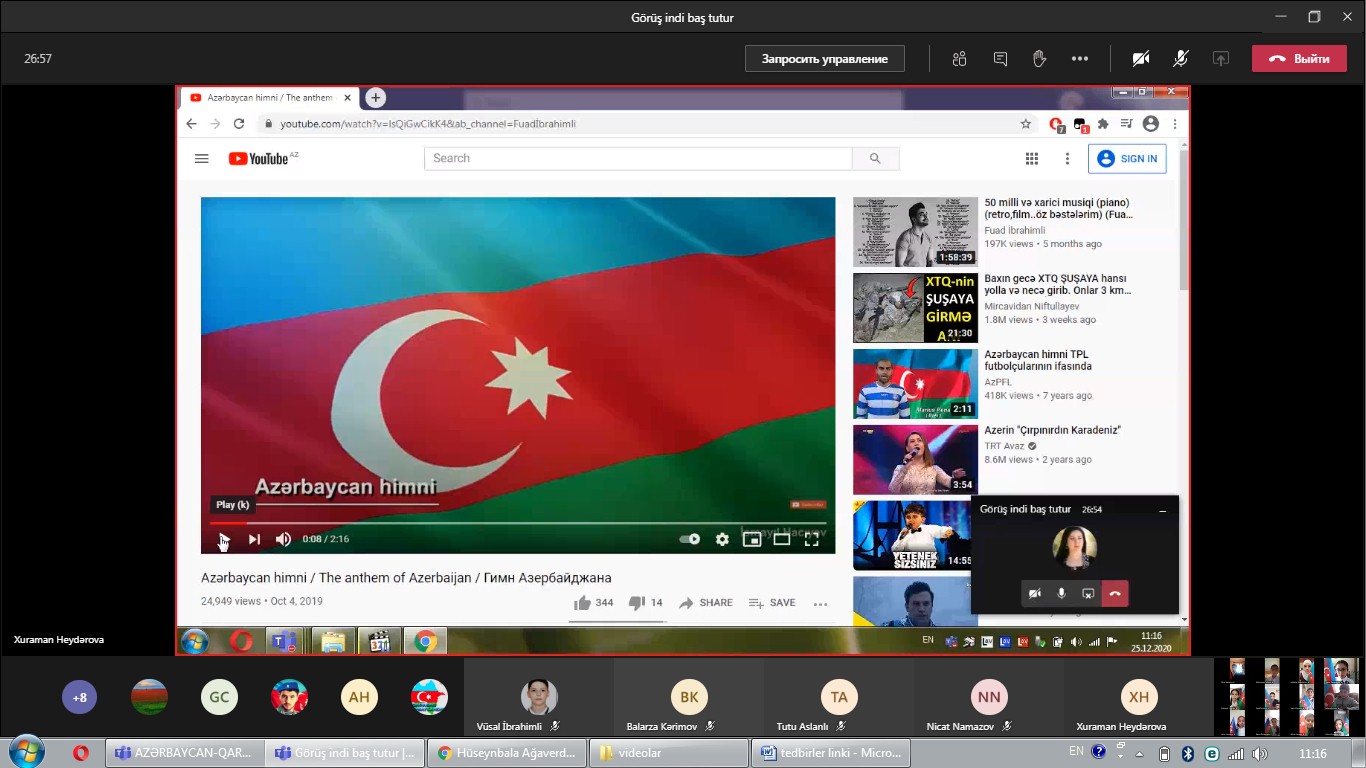Toggle the YouTube autoplay switch
Viewport: 1366px width, 768px height.
click(x=690, y=539)
